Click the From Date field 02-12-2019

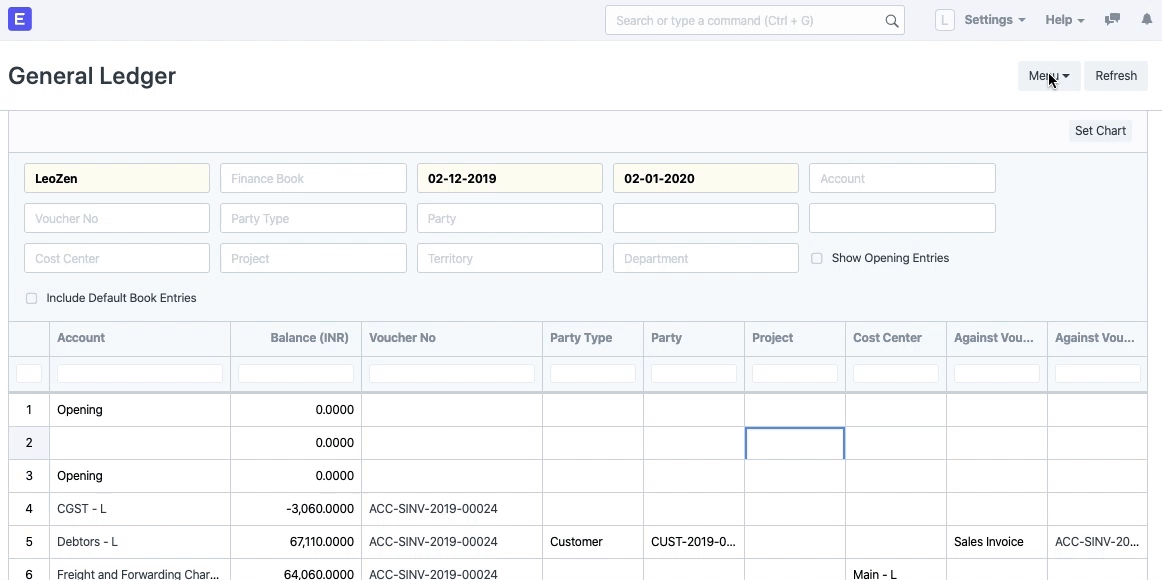(509, 179)
